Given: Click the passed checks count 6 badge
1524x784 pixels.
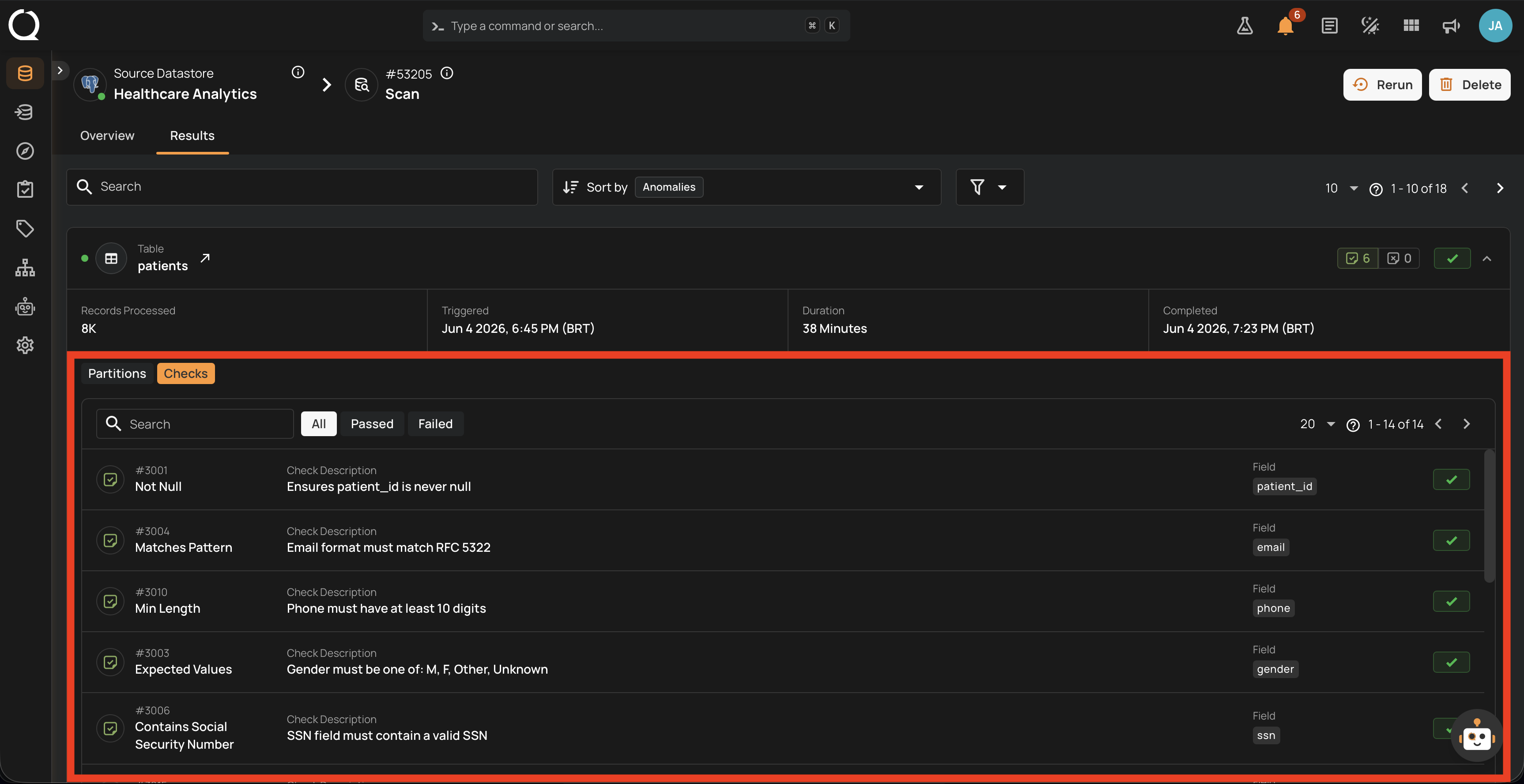Looking at the screenshot, I should [x=1358, y=259].
